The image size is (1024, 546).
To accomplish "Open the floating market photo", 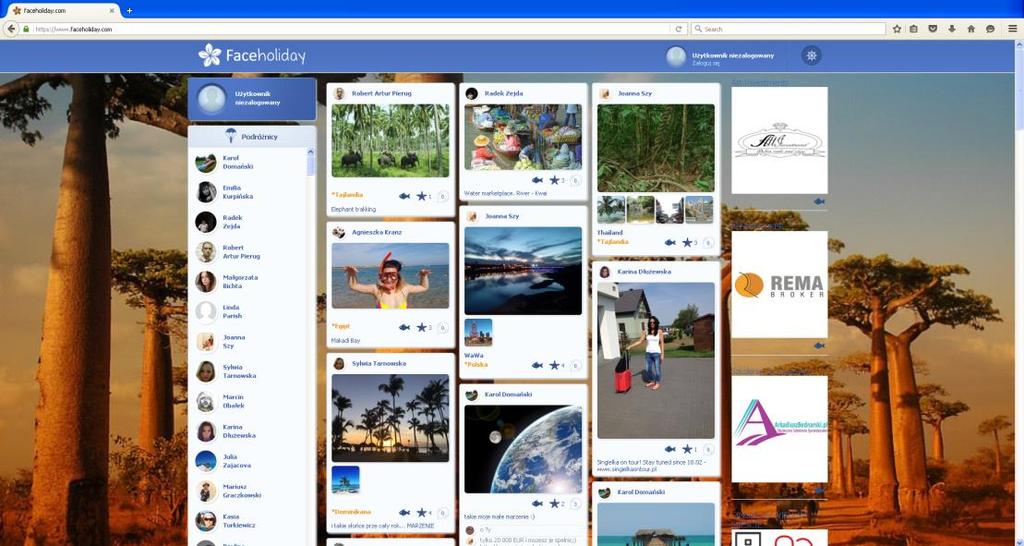I will click(522, 137).
